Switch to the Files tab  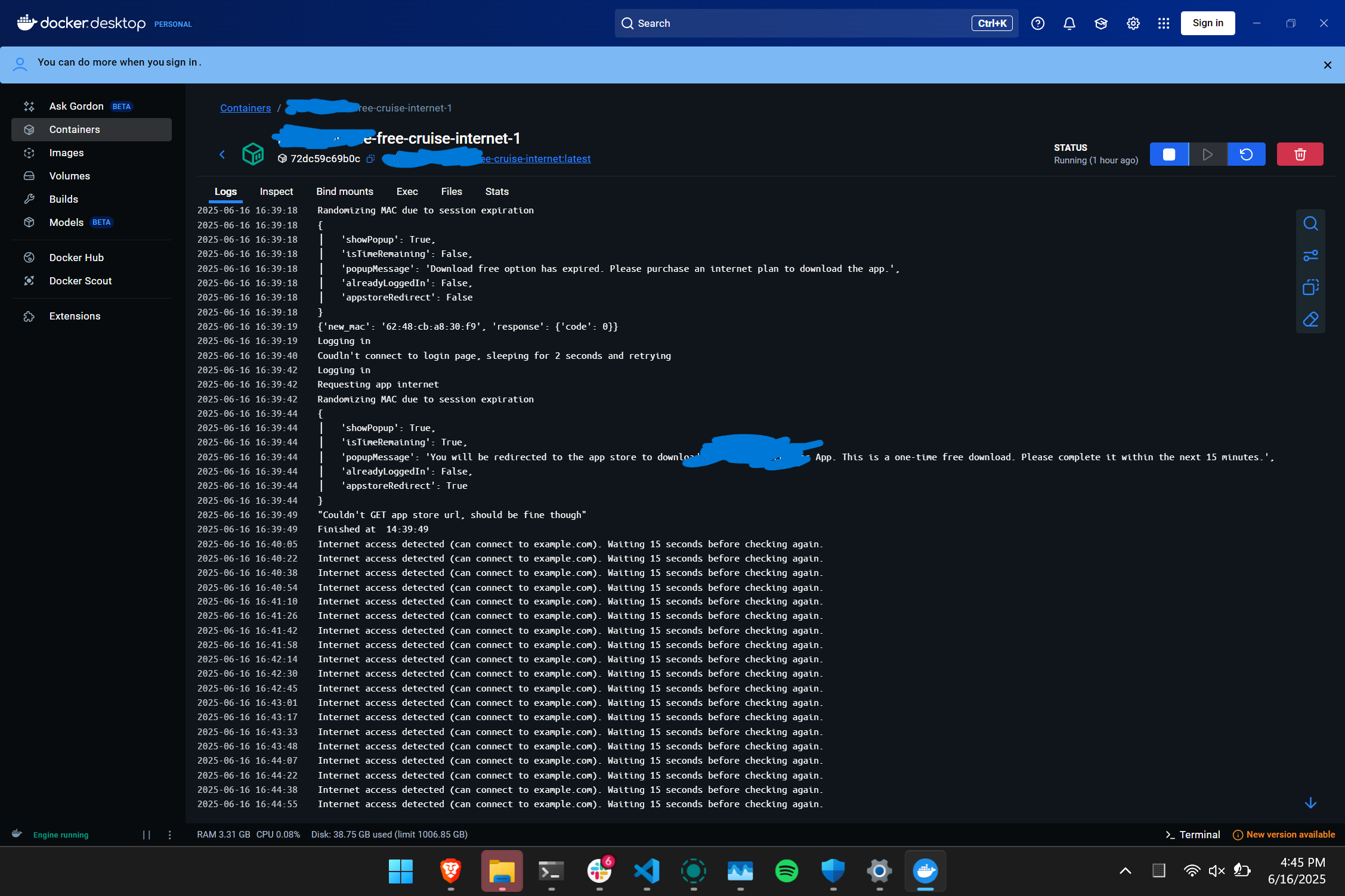coord(452,191)
